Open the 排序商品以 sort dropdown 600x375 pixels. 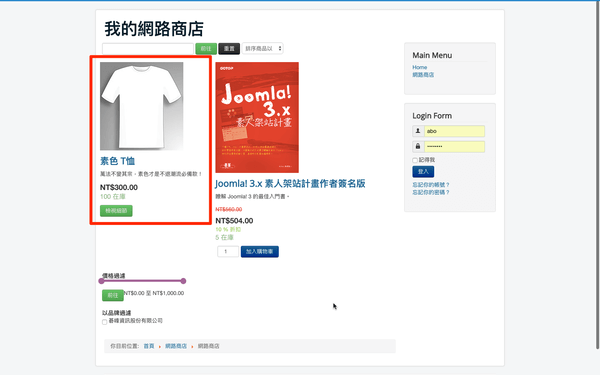pyautogui.click(x=262, y=49)
